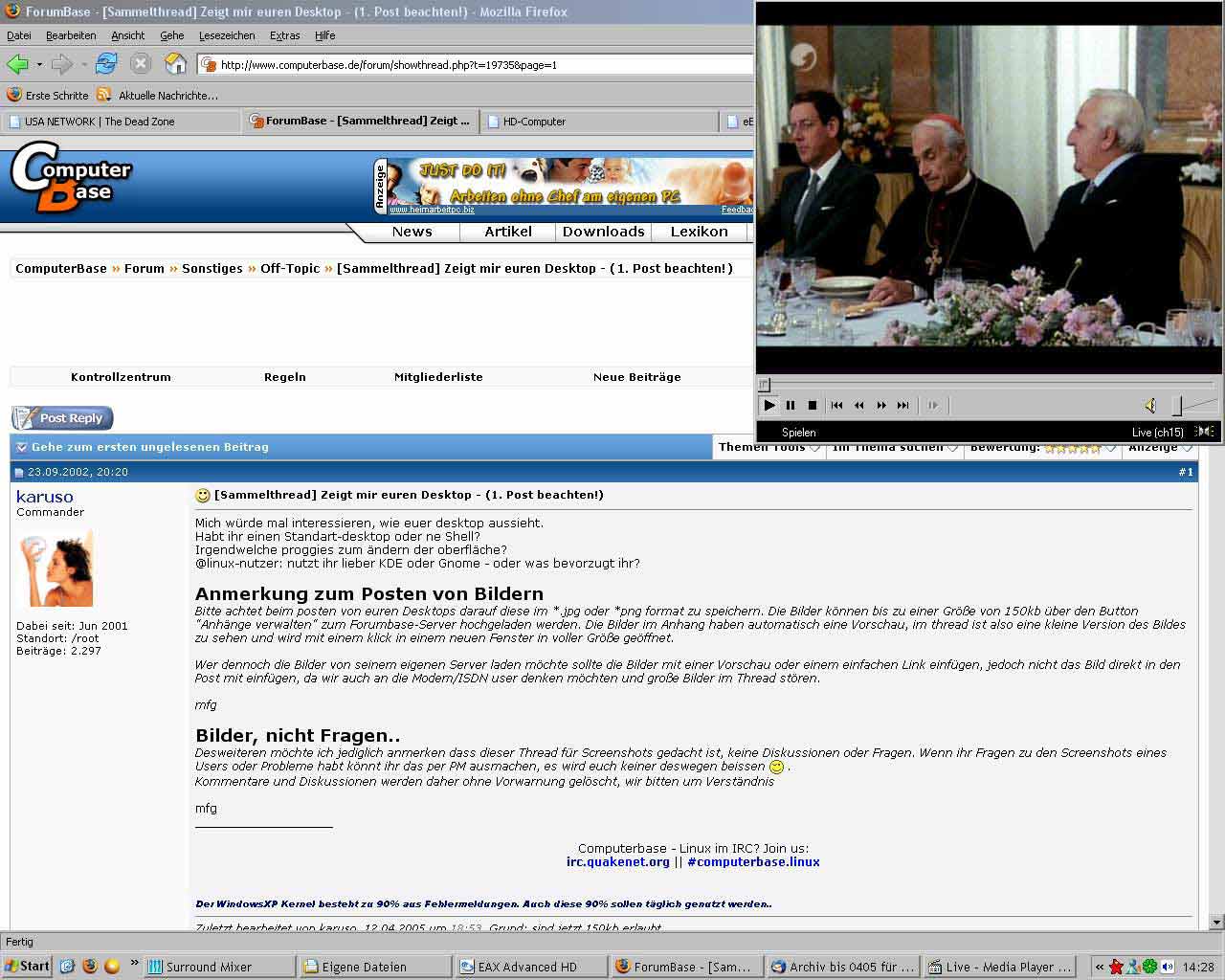Open the #computerbase.linux channel link

tap(753, 861)
